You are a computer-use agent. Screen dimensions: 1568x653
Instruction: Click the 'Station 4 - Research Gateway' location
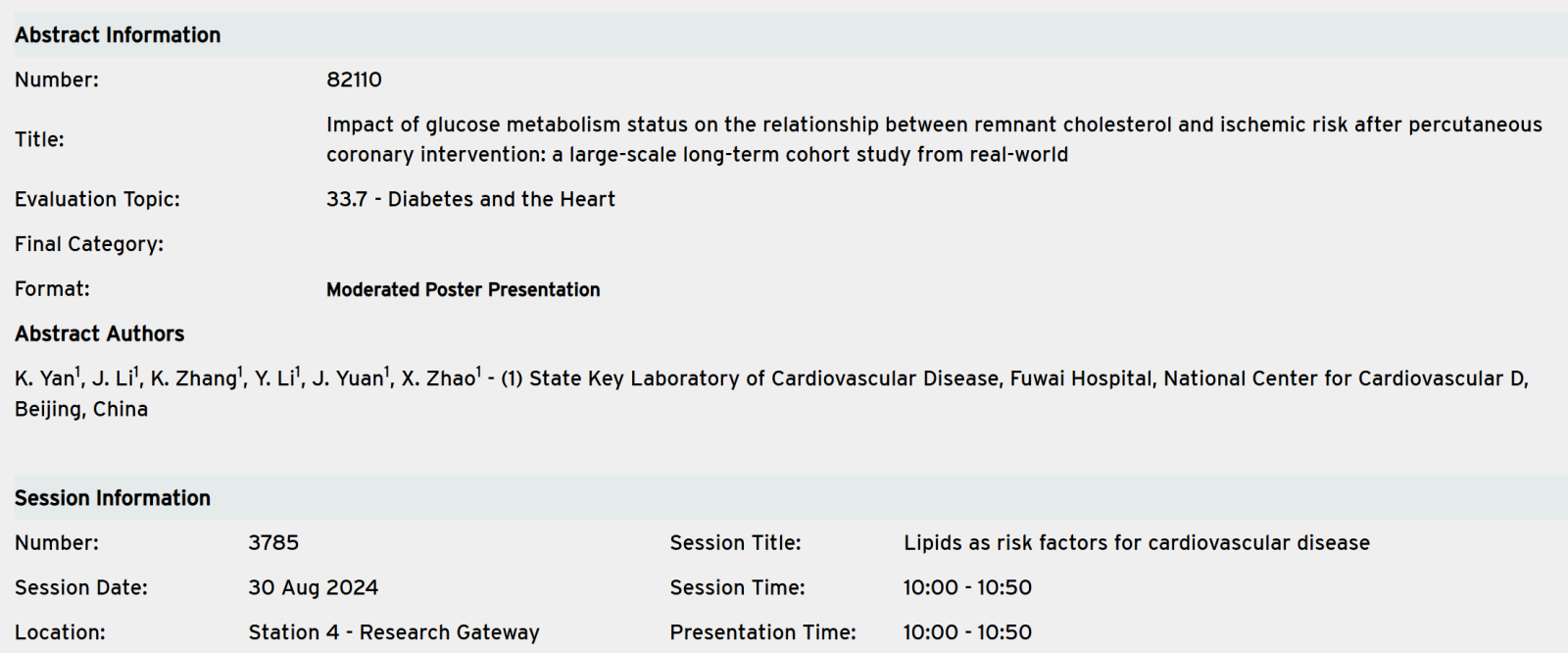click(x=393, y=633)
